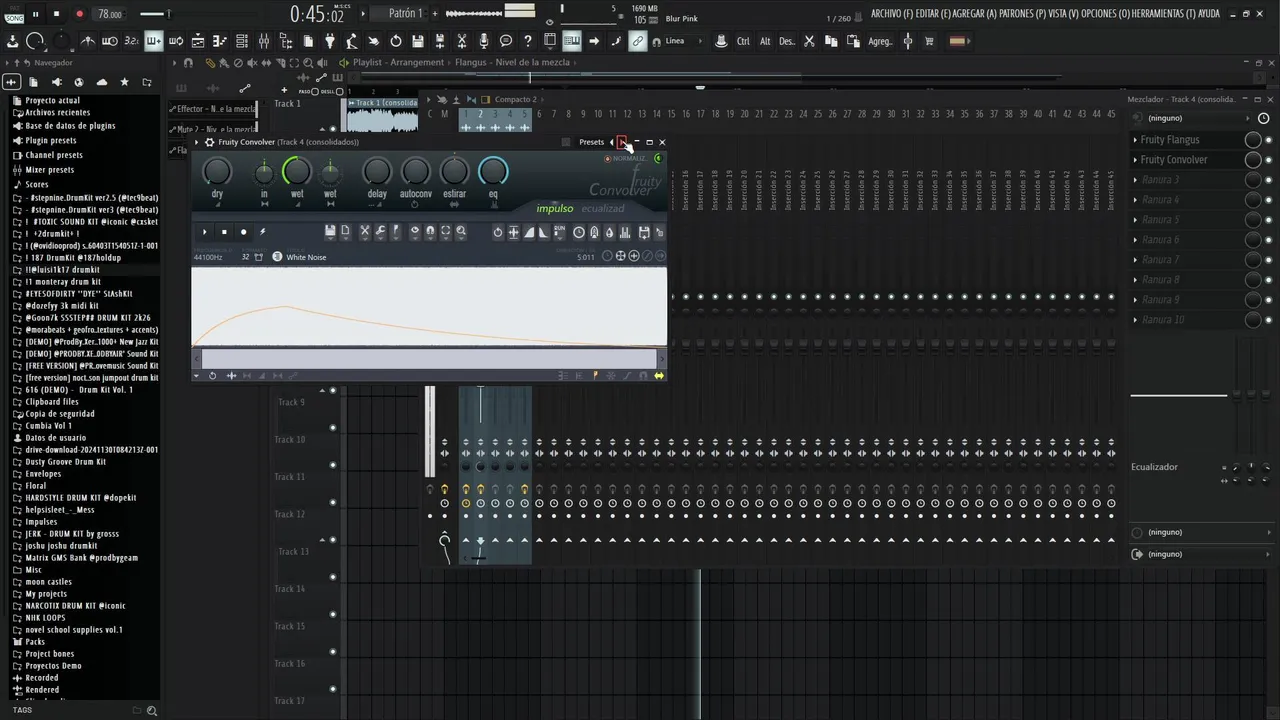Screen dimensions: 1280x720
Task: Click the Presets label in Convolver
Action: coord(591,142)
